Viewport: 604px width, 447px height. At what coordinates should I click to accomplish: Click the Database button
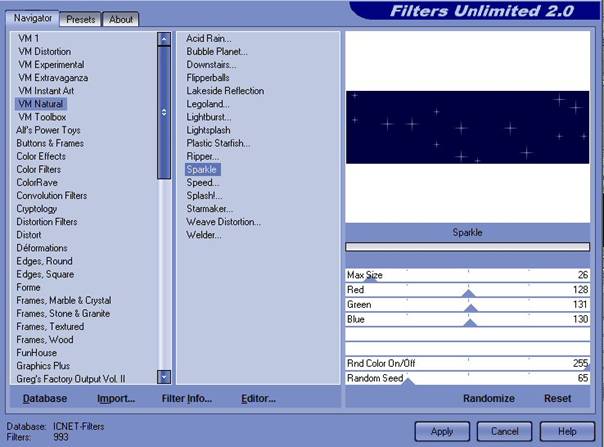[45, 398]
